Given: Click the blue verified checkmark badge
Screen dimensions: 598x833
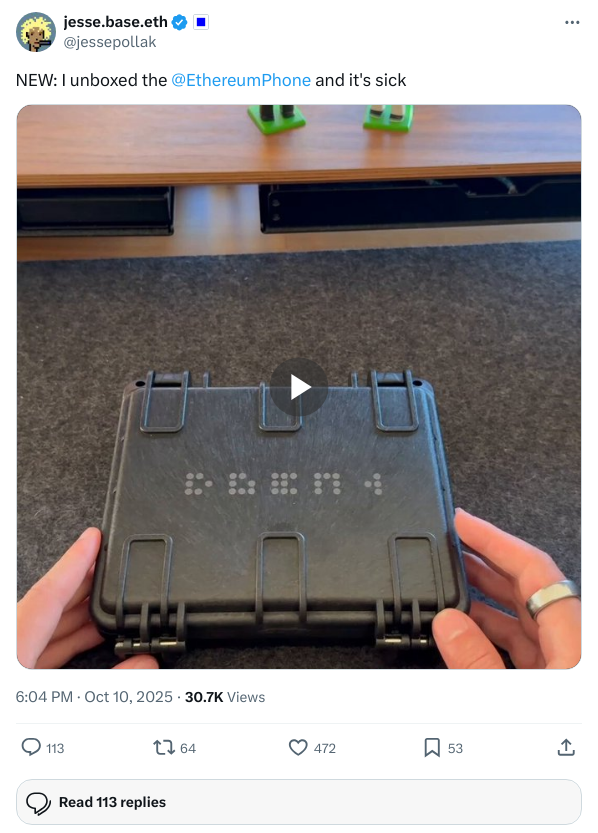Looking at the screenshot, I should click(180, 22).
